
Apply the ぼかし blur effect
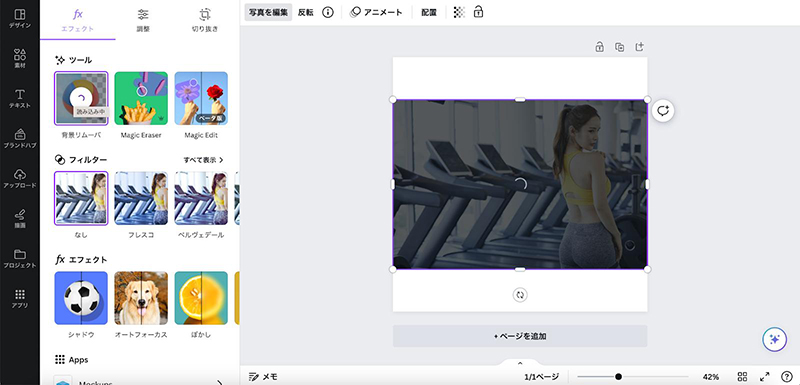point(201,298)
